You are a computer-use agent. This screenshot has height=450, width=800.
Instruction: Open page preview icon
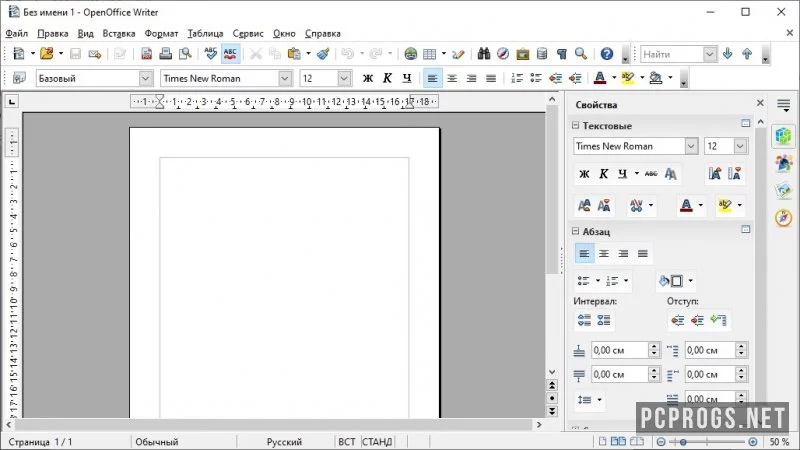pyautogui.click(x=185, y=54)
